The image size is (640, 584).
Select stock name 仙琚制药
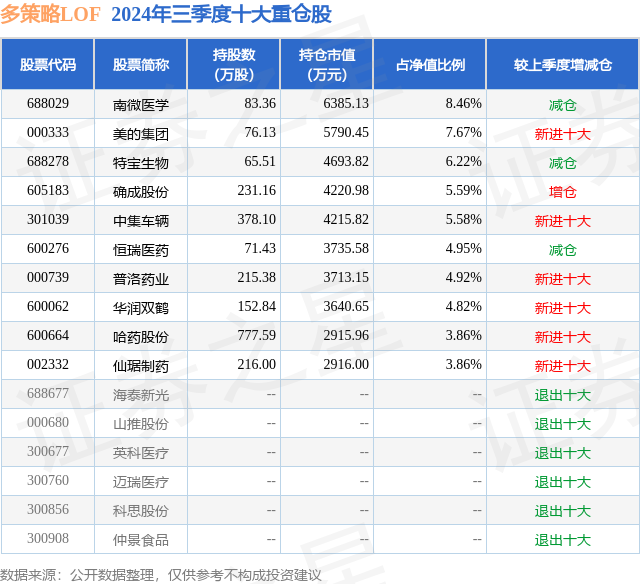(141, 366)
